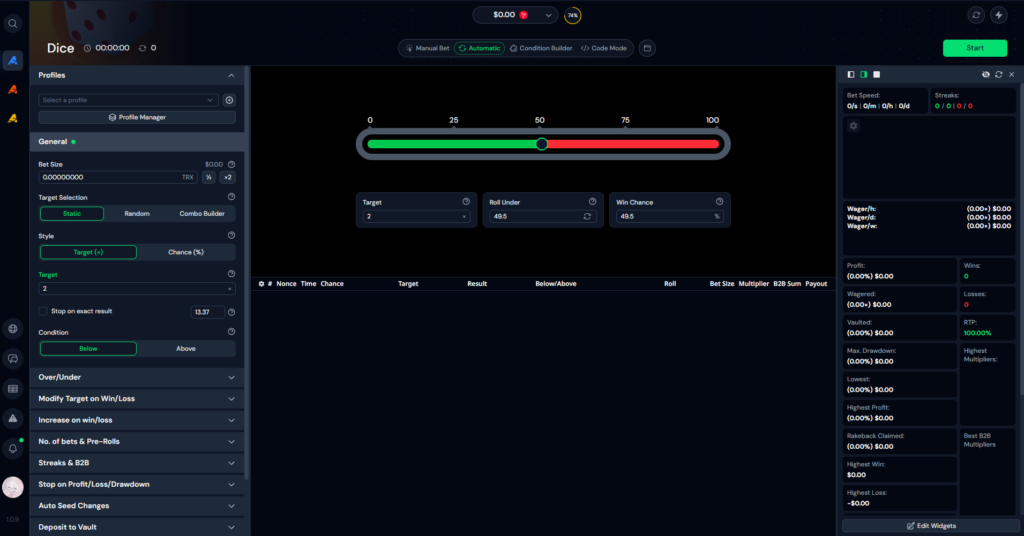
Task: Click the notification bell icon
Action: pyautogui.click(x=13, y=449)
